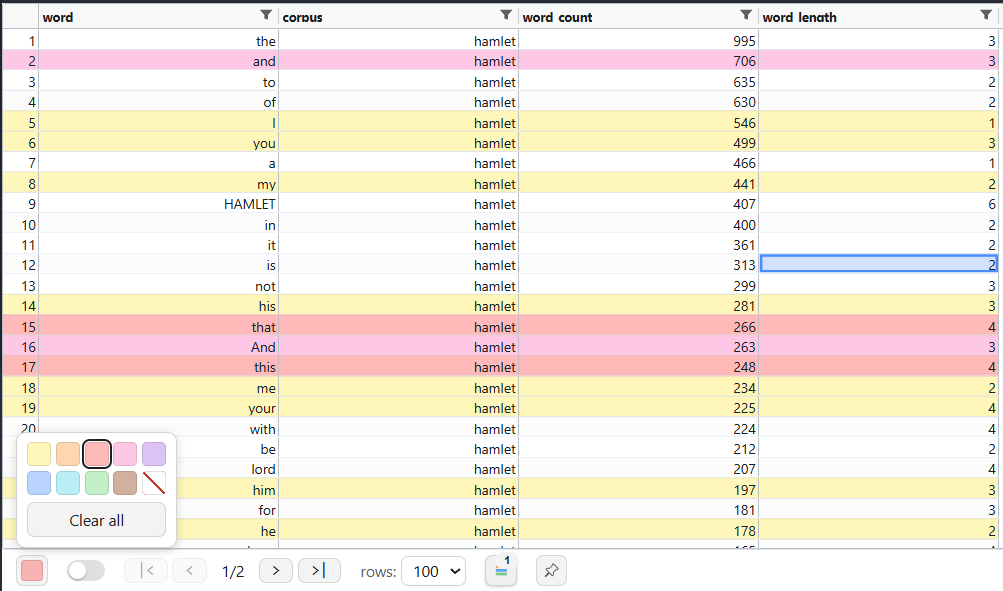Select row number 17
This screenshot has width=1003, height=591.
pyautogui.click(x=20, y=367)
